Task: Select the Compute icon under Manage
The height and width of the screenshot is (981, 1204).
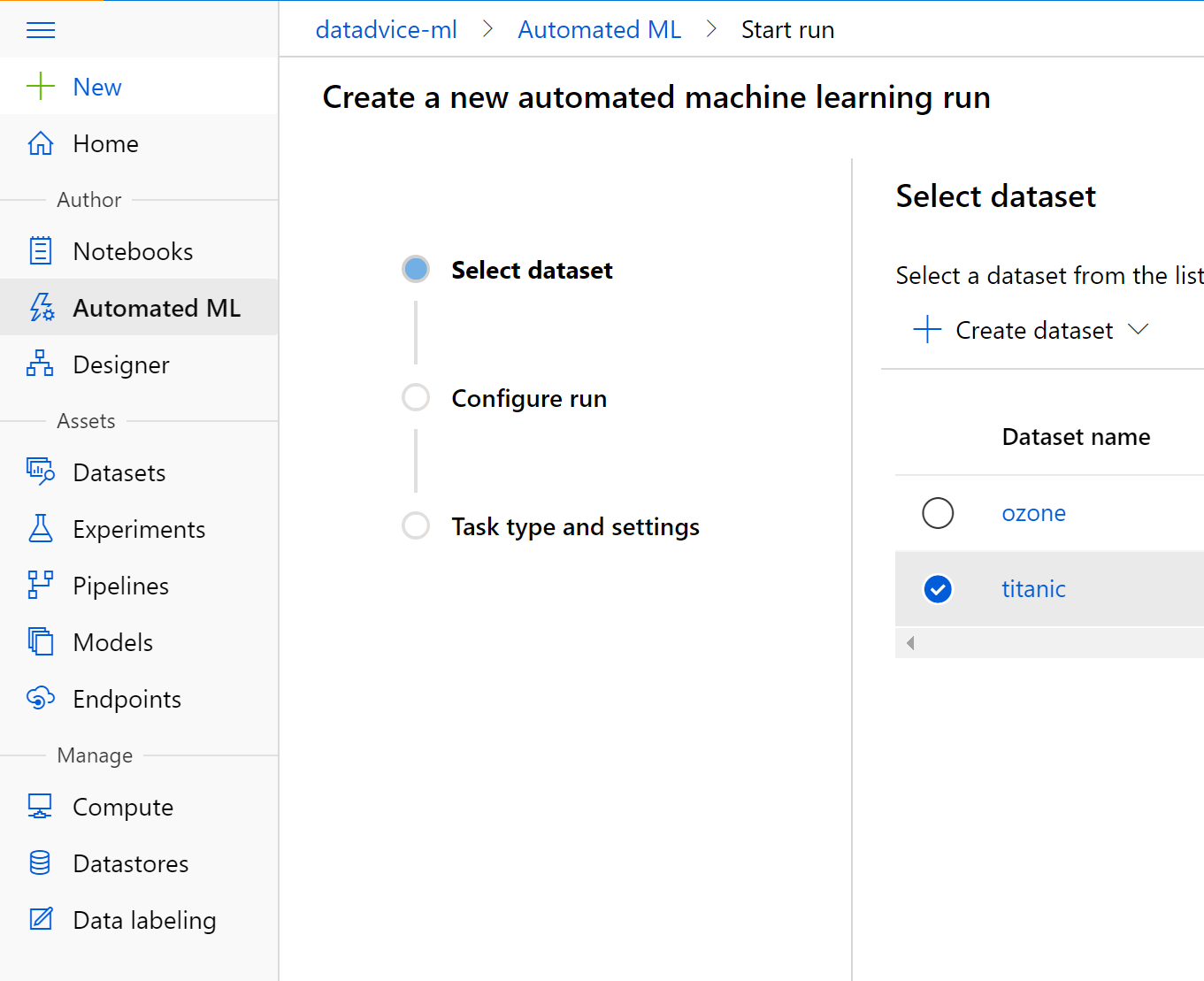Action: (x=40, y=806)
